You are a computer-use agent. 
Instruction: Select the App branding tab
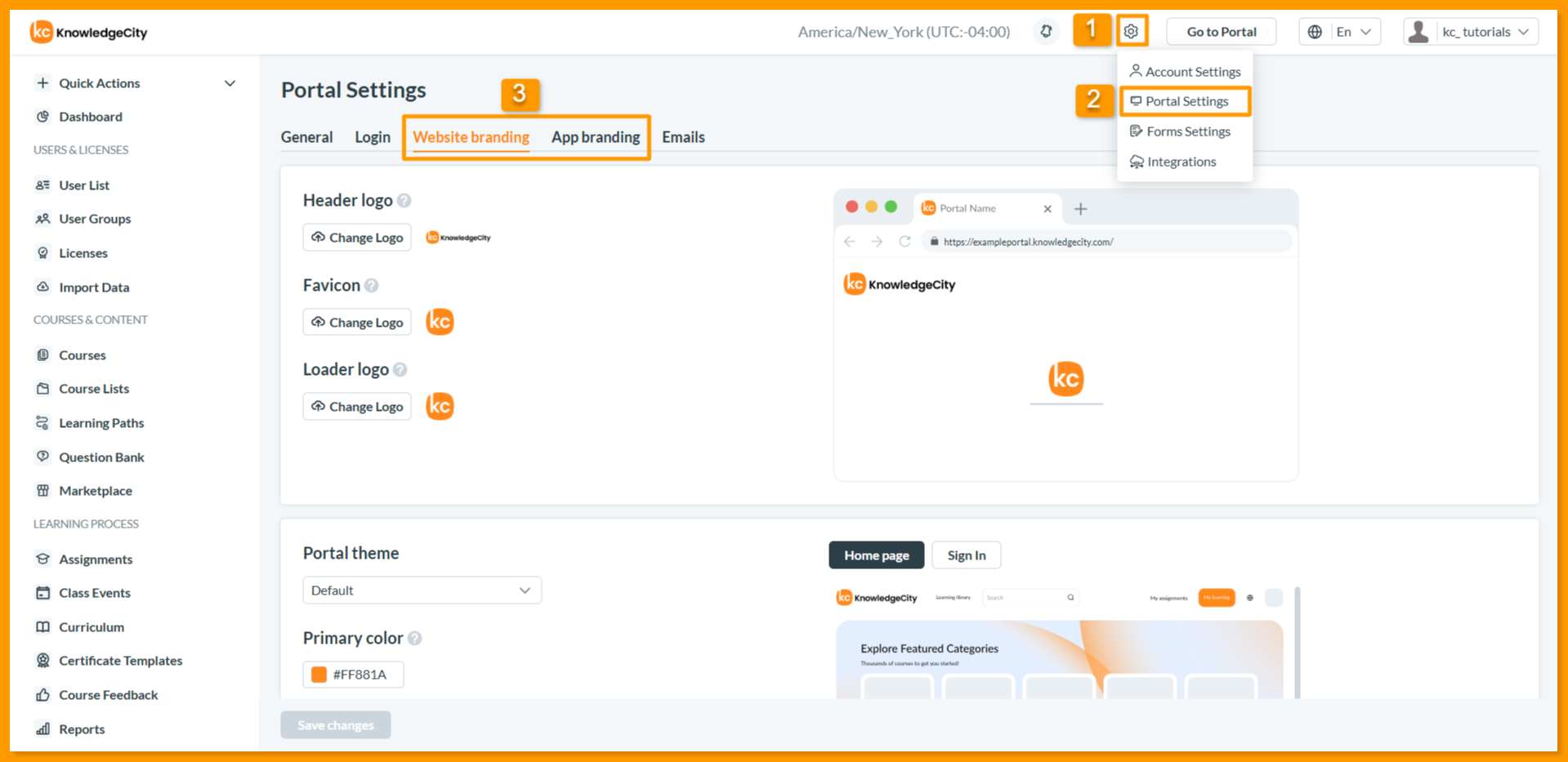click(x=596, y=137)
